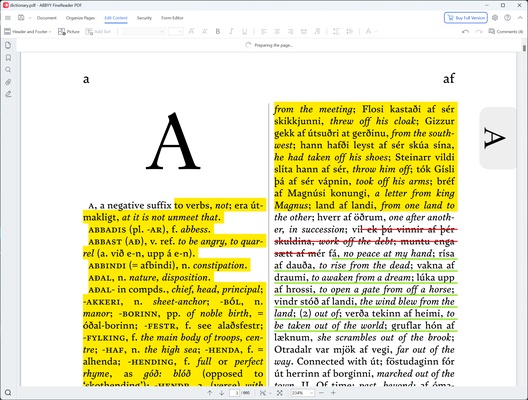Click the rotated A side tab
The image size is (528, 400).
pyautogui.click(x=497, y=138)
